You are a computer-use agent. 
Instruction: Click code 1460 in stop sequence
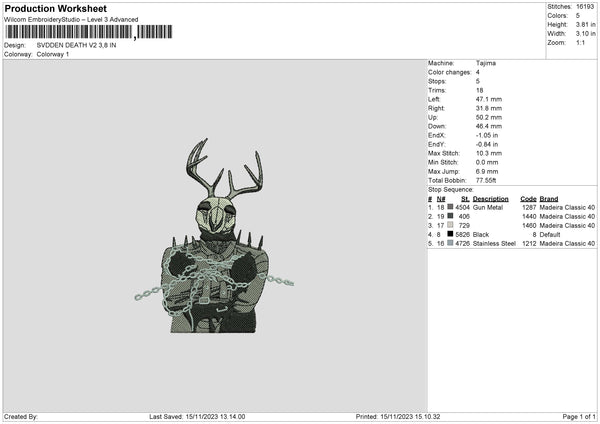coord(529,225)
